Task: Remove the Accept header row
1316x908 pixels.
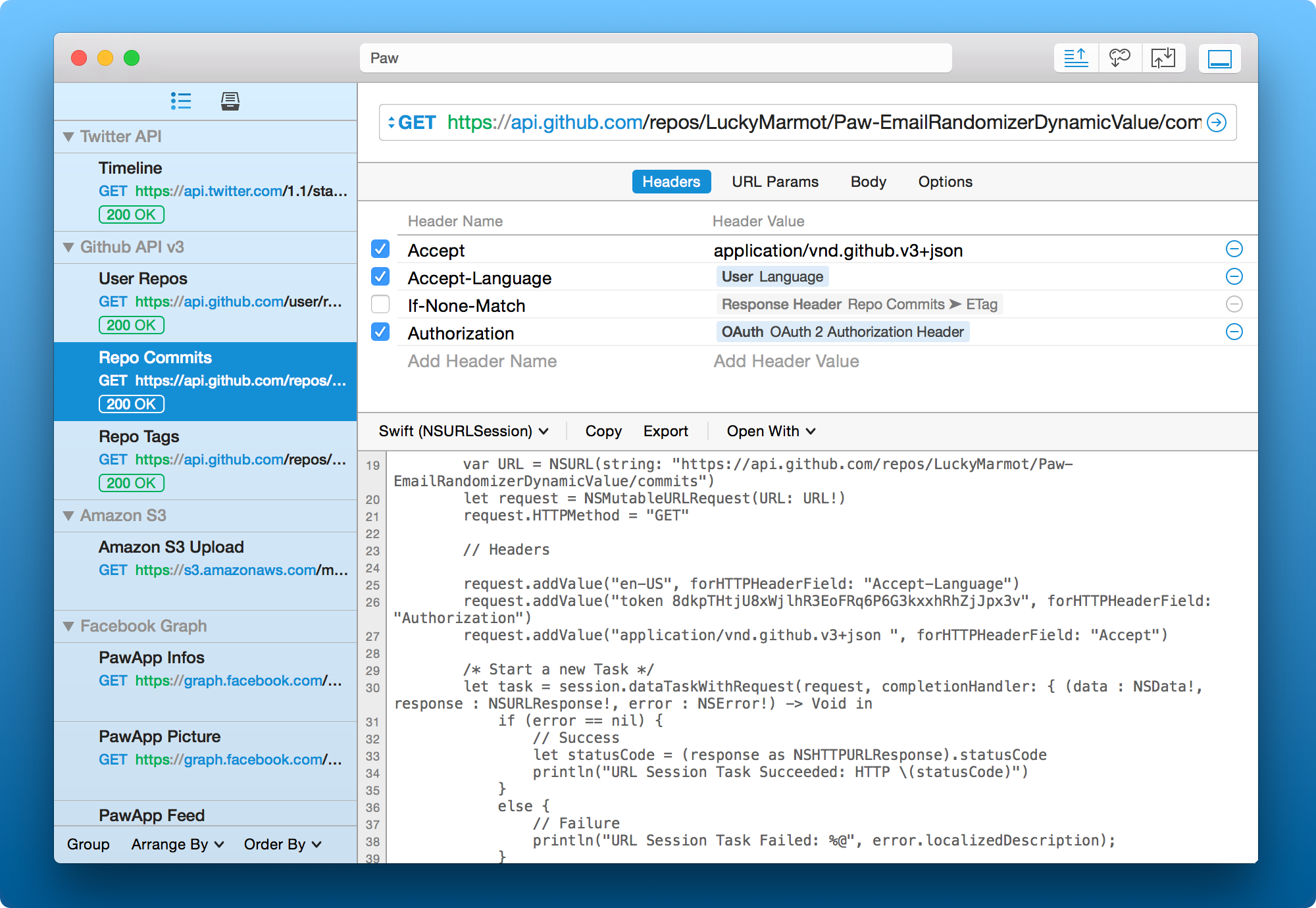Action: pos(1234,249)
